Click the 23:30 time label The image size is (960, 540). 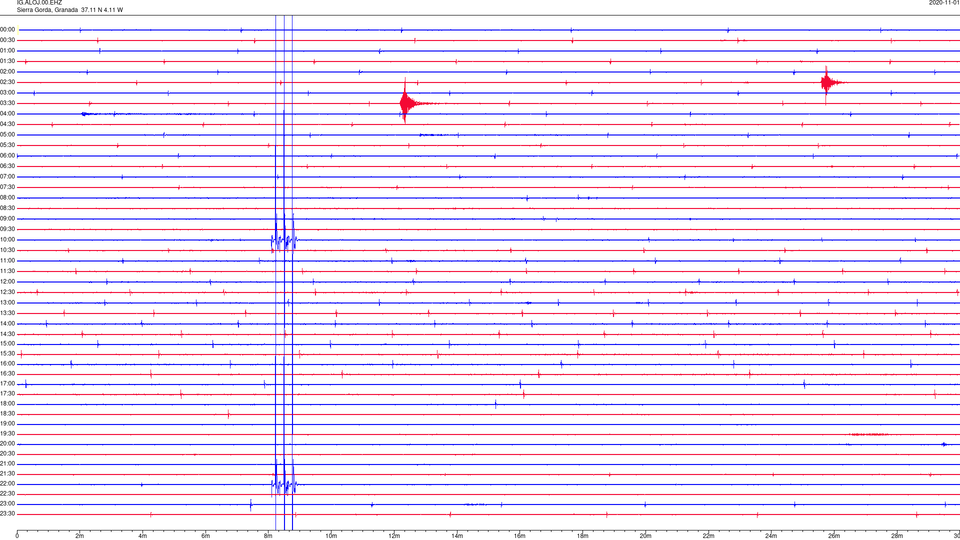point(7,514)
